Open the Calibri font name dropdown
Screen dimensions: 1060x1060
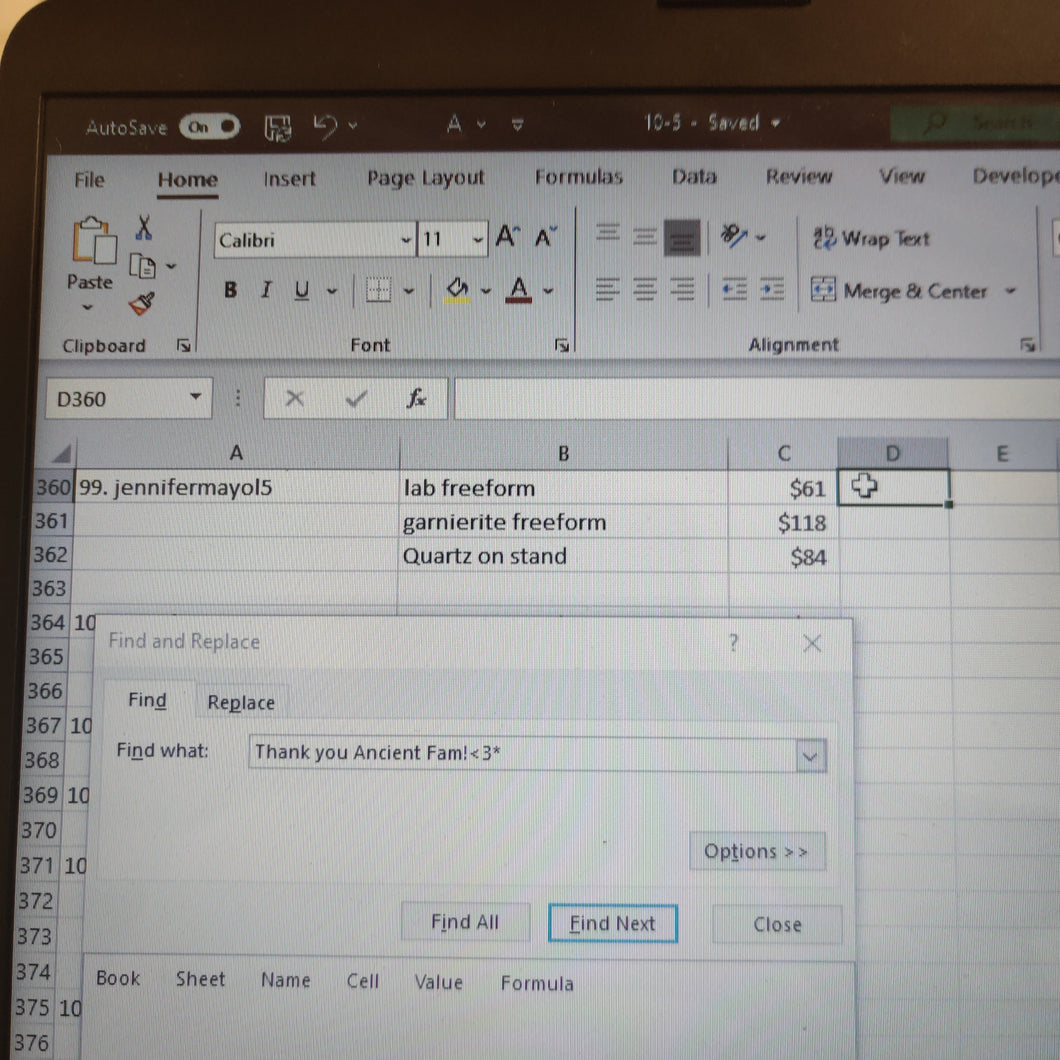tap(406, 240)
